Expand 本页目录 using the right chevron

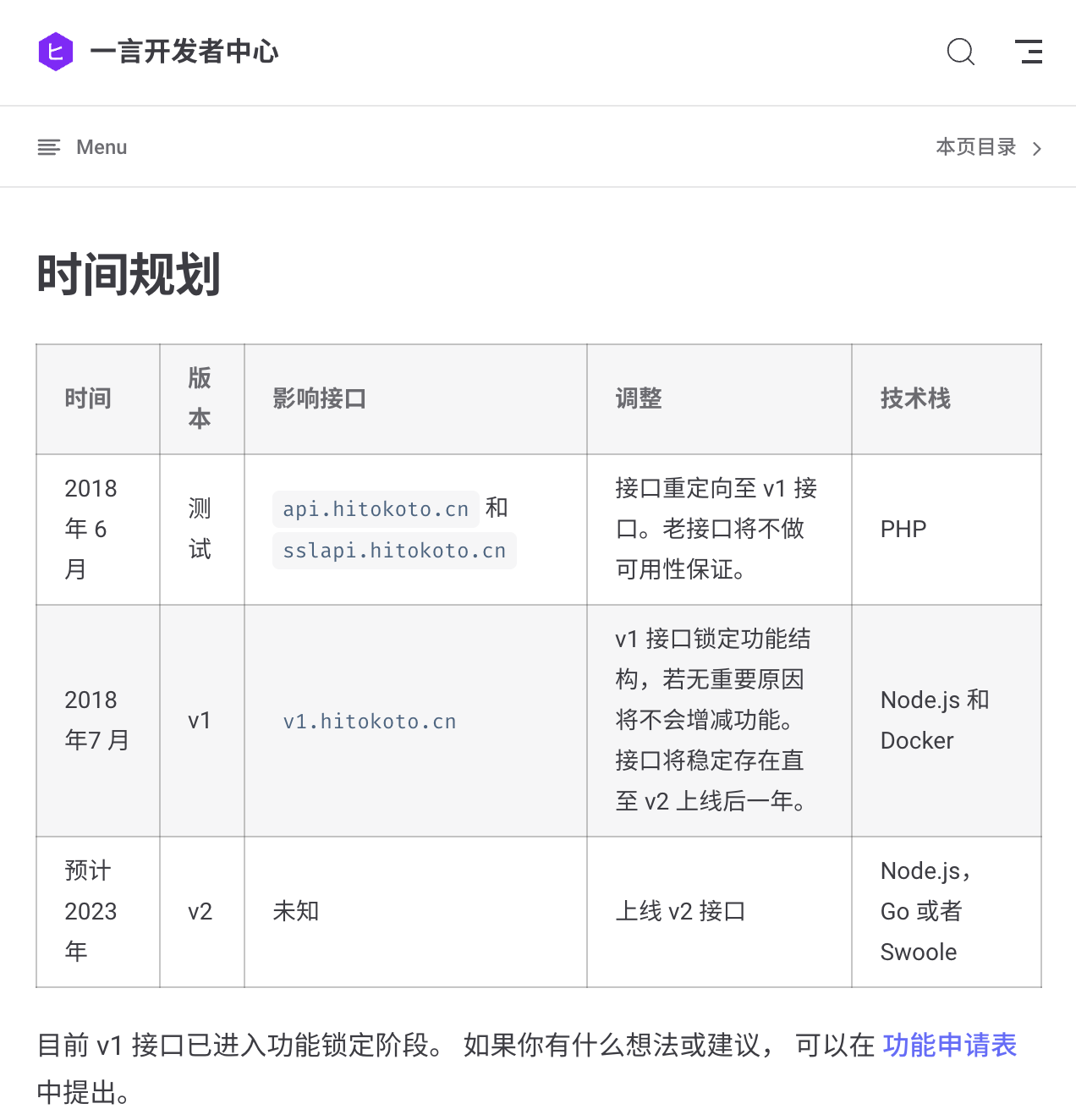coord(1037,148)
